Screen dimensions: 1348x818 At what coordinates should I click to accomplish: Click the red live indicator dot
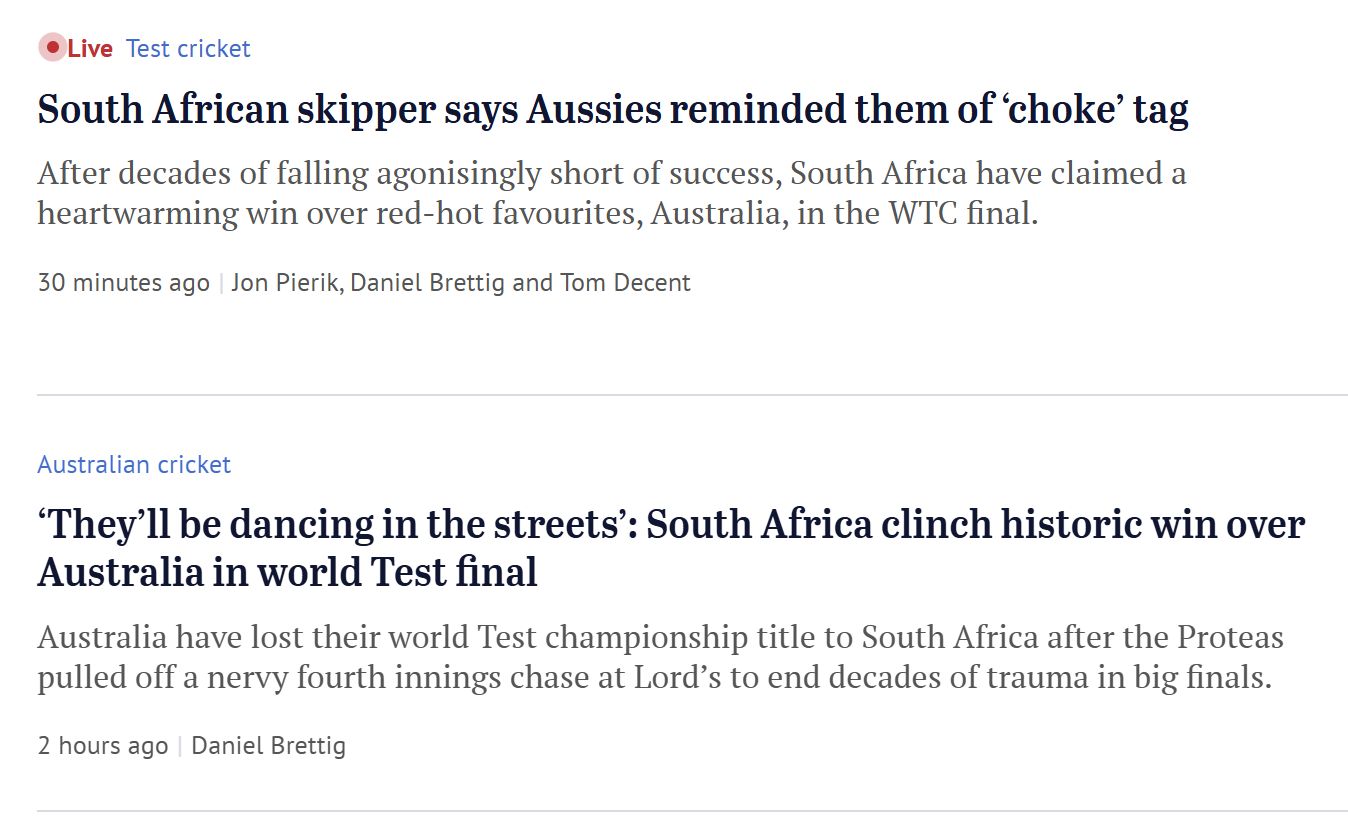[52, 47]
